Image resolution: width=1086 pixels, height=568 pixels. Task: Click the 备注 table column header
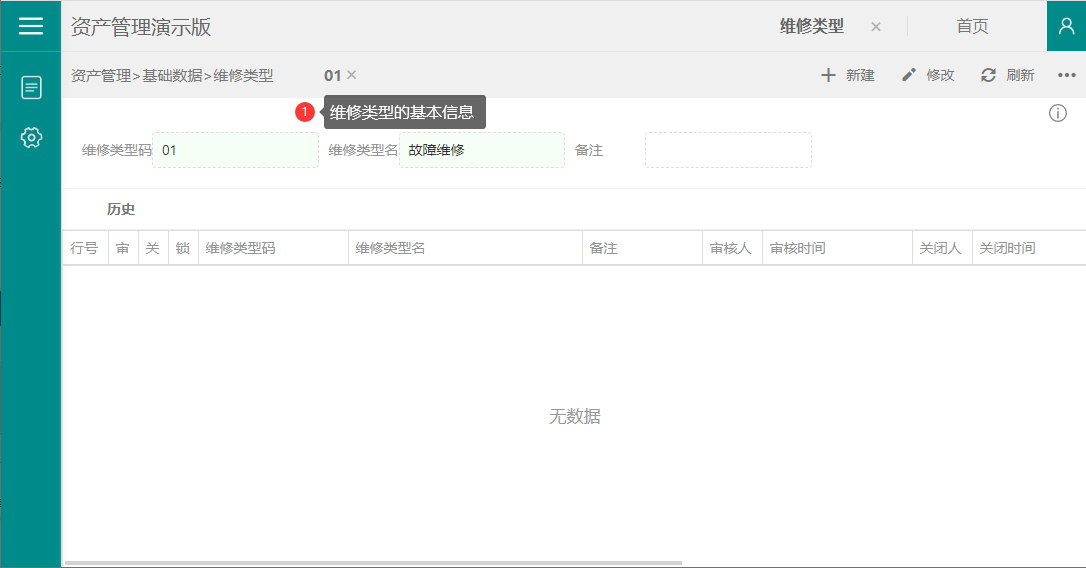[642, 248]
